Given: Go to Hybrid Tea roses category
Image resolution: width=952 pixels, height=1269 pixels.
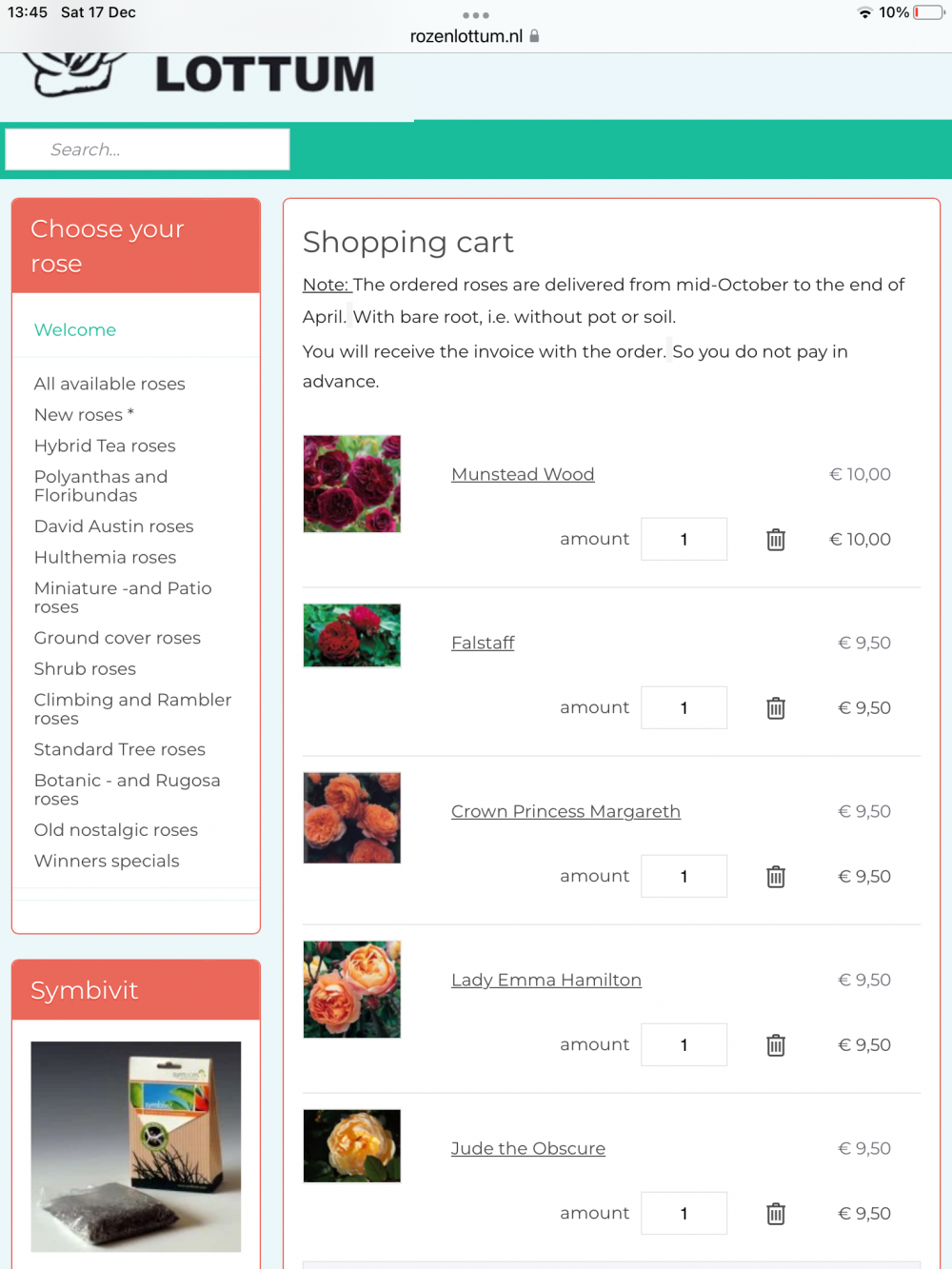Looking at the screenshot, I should click(x=105, y=446).
